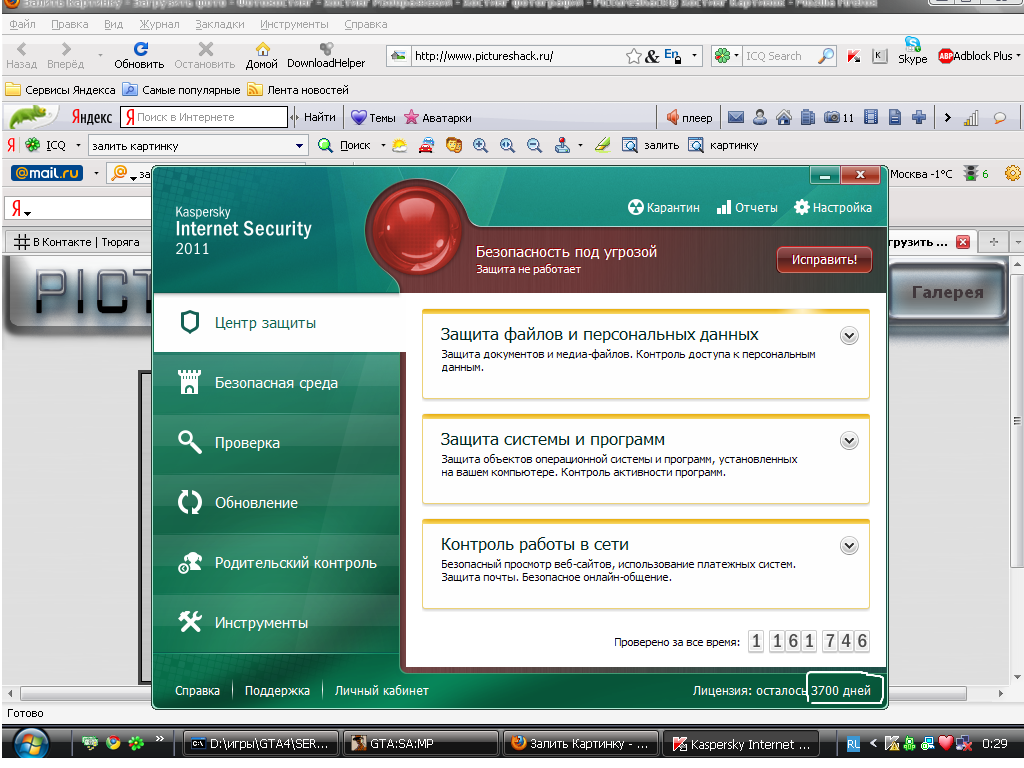Open the В Контакте | Тюряга tab
The image size is (1024, 768).
pyautogui.click(x=77, y=242)
